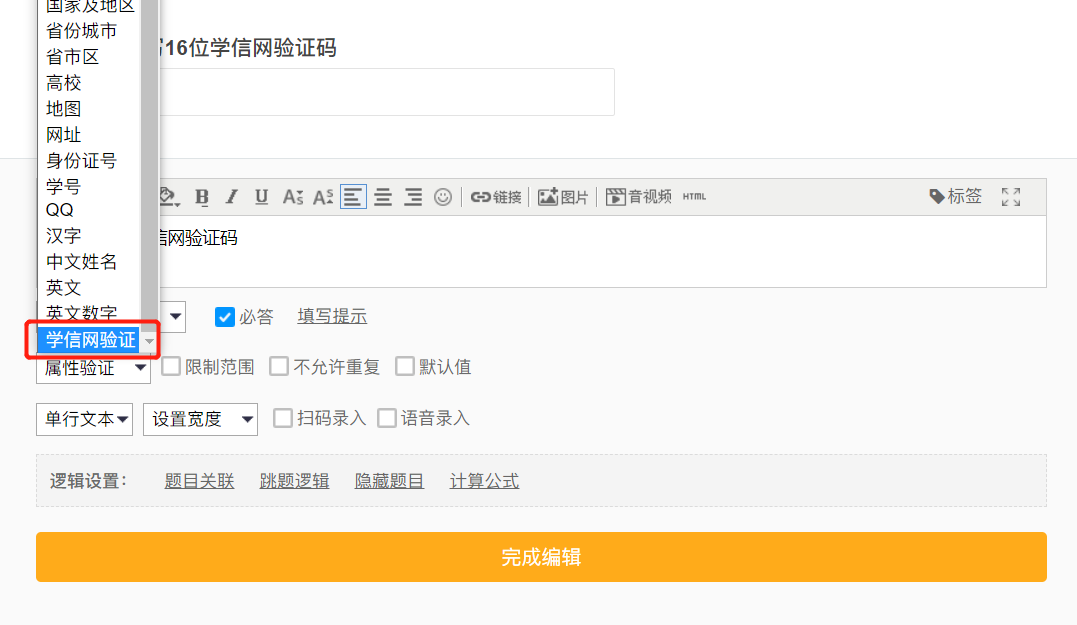Align text to the left
Viewport: 1077px width, 625px height.
353,197
